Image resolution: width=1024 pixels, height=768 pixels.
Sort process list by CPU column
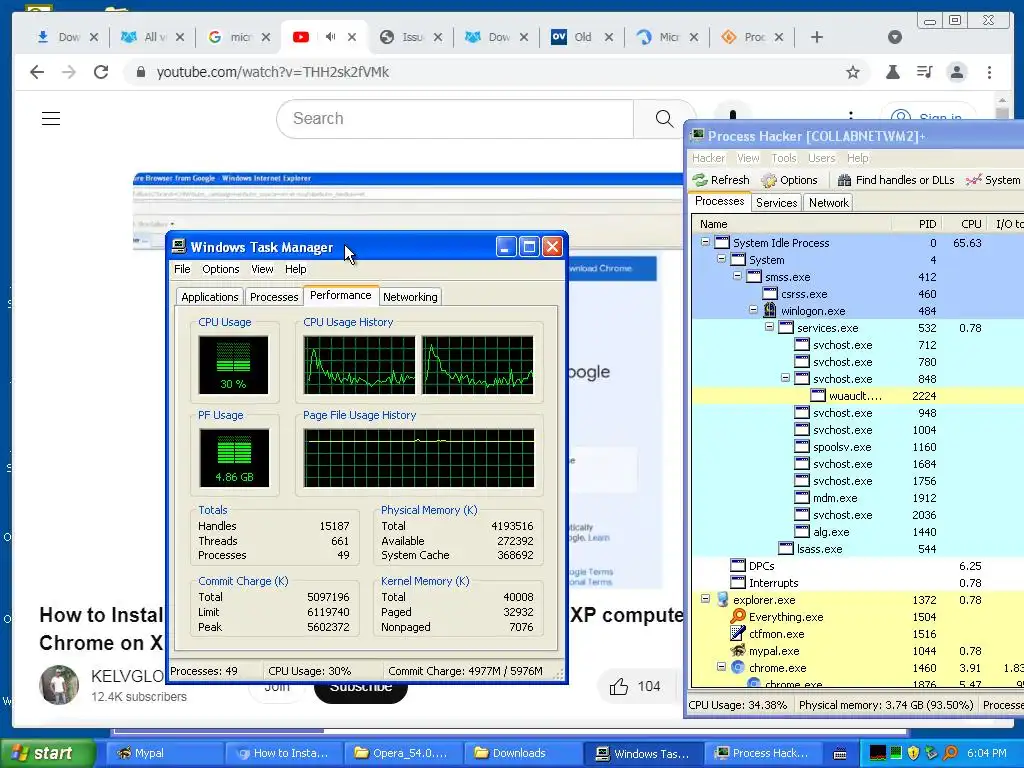pyautogui.click(x=965, y=224)
